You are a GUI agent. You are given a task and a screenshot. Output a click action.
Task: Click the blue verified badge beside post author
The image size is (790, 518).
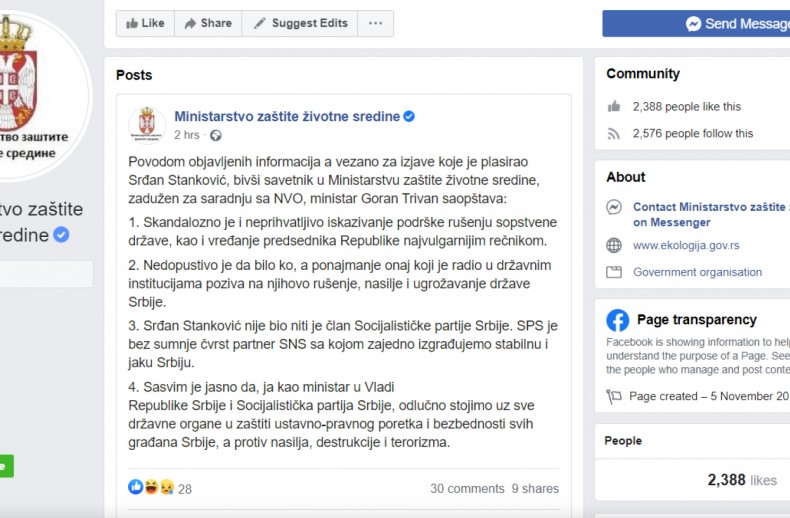(409, 116)
